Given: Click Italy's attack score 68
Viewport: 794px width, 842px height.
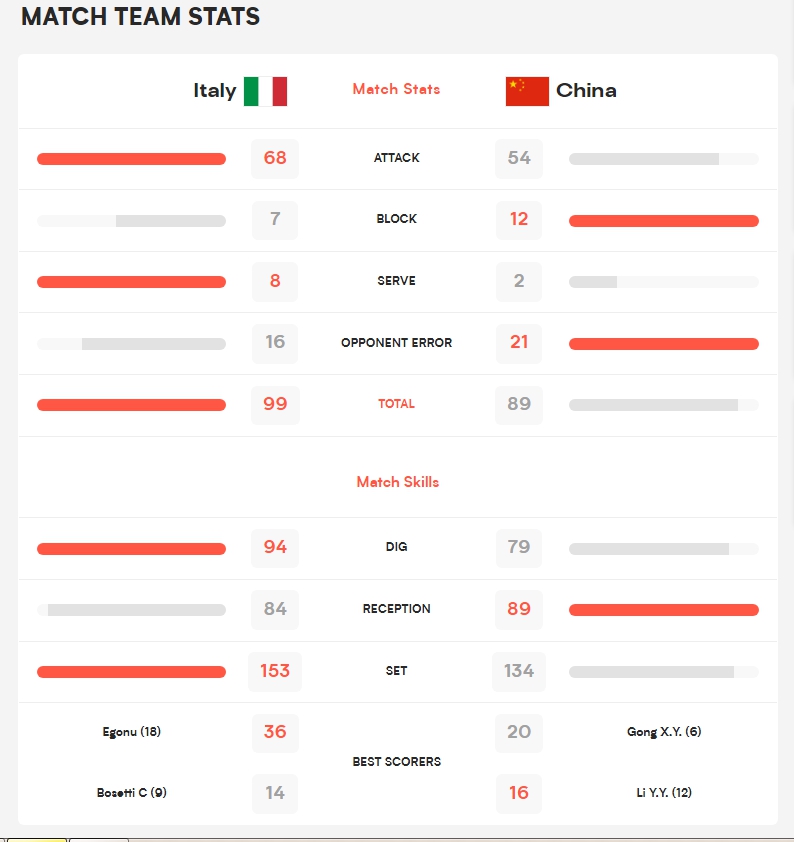Looking at the screenshot, I should point(275,158).
